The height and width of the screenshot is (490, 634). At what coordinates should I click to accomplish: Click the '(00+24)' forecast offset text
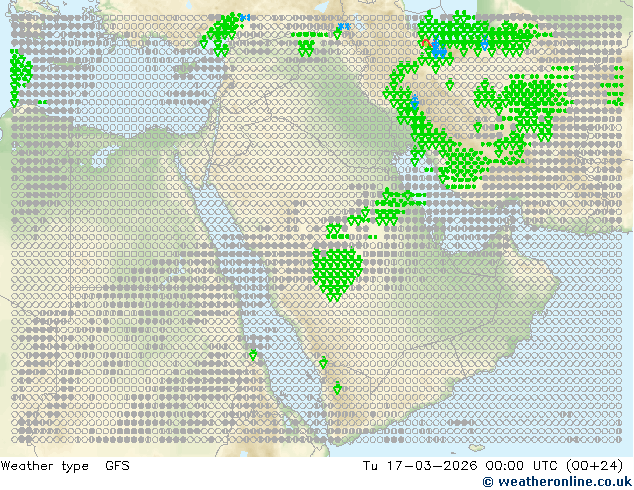[x=594, y=466]
